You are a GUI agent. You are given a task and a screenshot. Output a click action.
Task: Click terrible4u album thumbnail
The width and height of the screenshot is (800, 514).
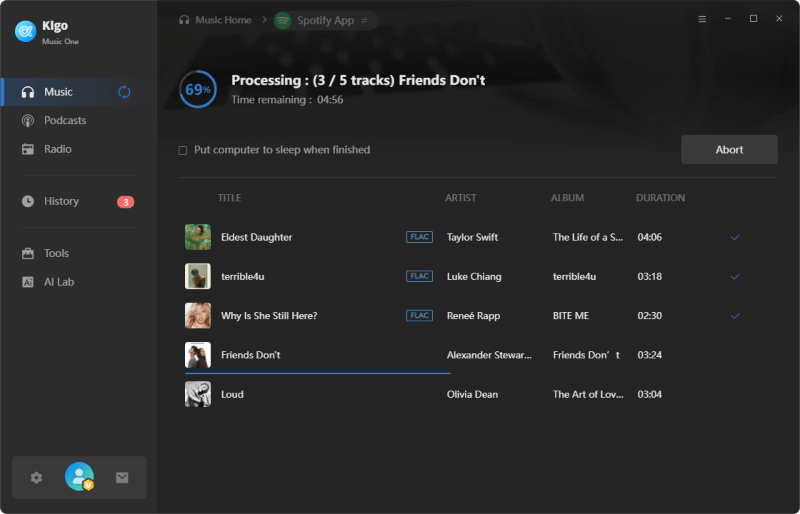[198, 276]
